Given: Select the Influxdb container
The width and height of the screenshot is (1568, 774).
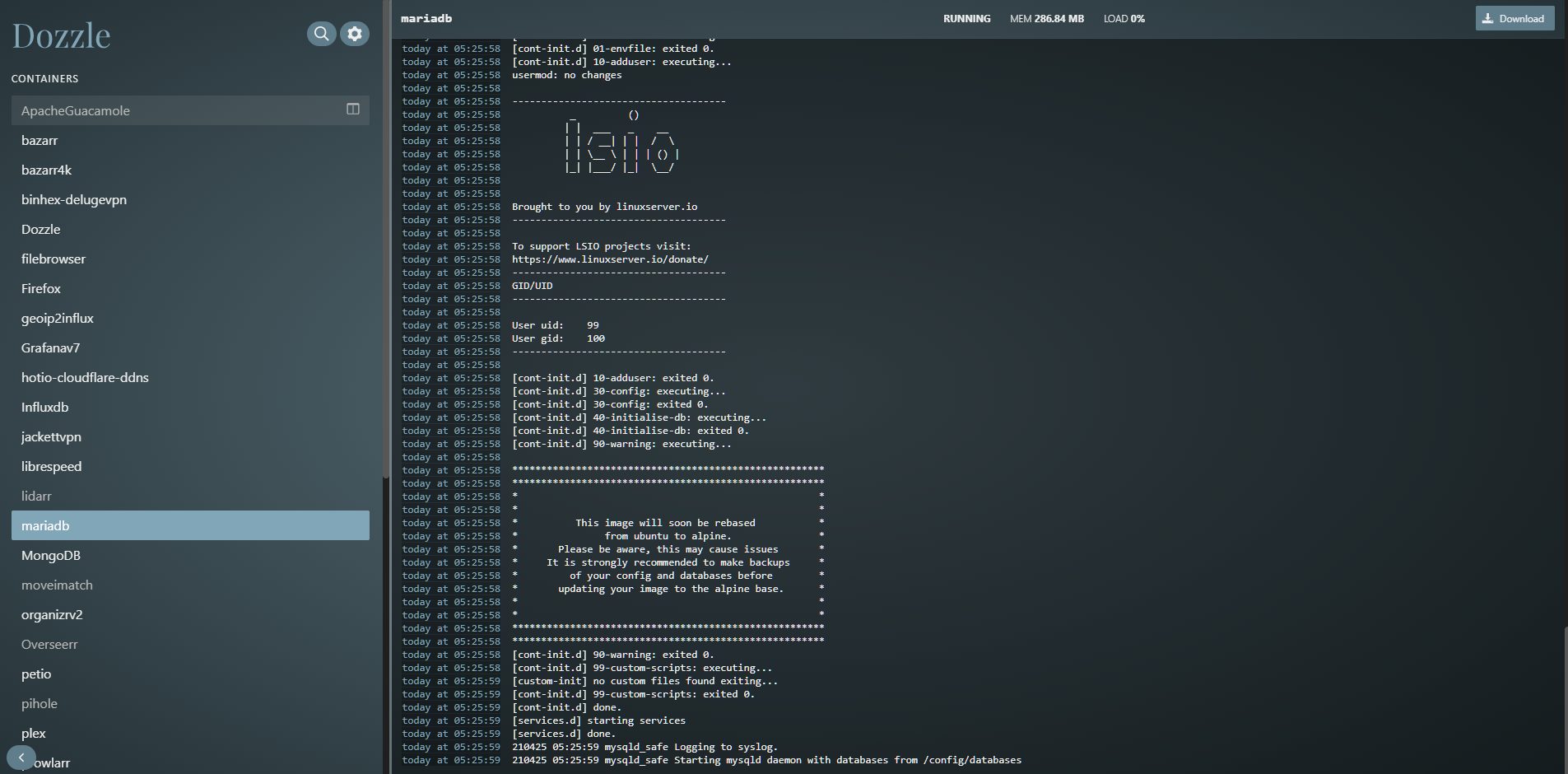Looking at the screenshot, I should point(44,408).
